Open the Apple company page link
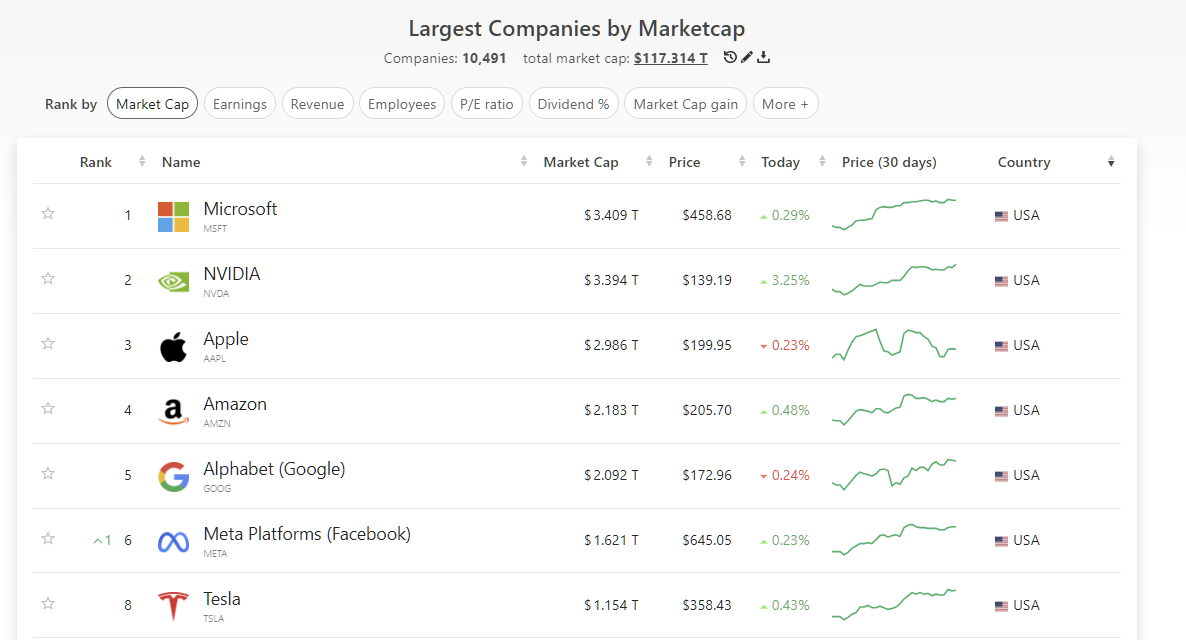 coord(225,339)
